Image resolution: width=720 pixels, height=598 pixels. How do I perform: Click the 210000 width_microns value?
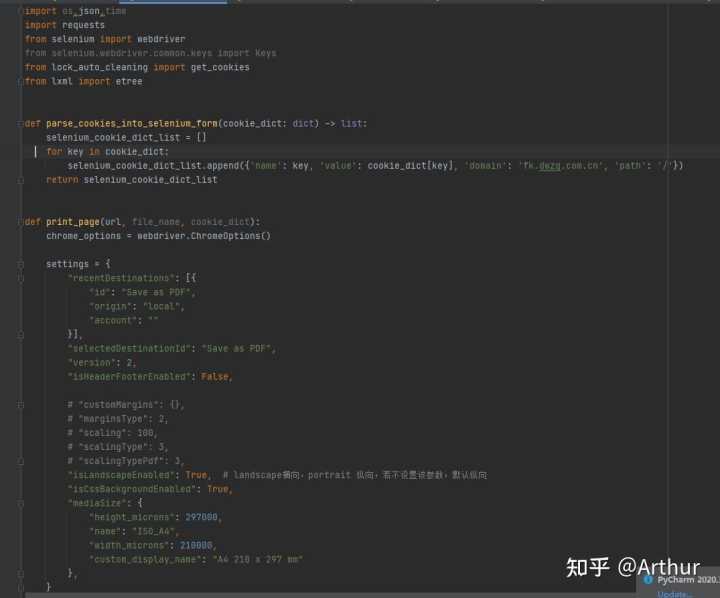[x=196, y=545]
